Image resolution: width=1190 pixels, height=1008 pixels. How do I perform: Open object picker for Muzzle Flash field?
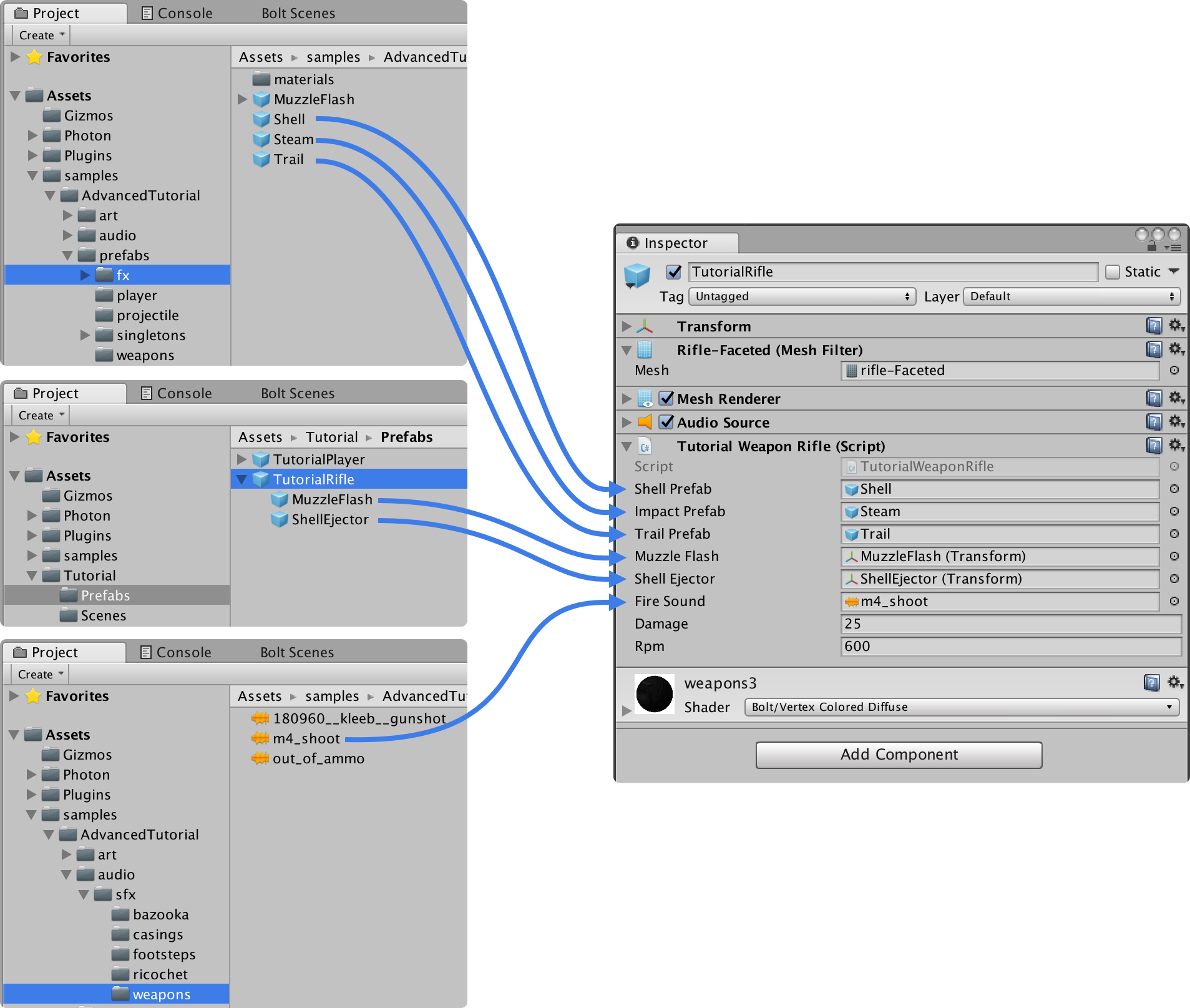point(1174,557)
